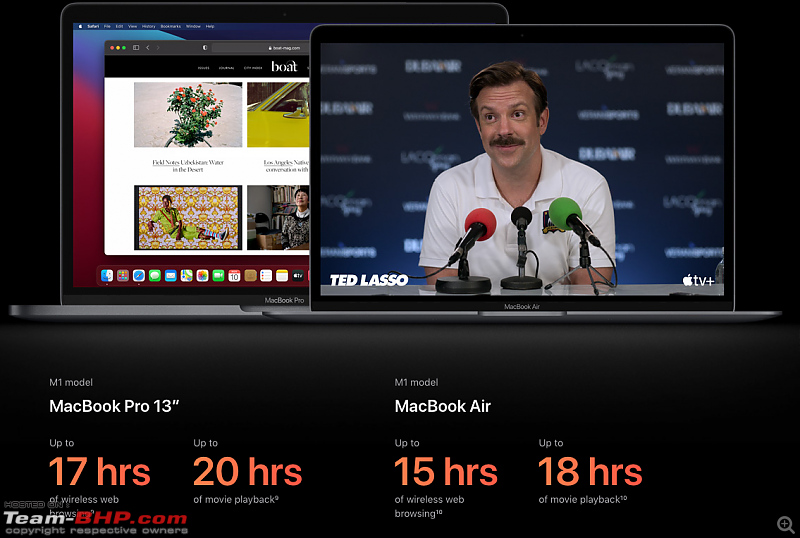Open the Help menu
Screen dimensions: 800x538
(210, 26)
